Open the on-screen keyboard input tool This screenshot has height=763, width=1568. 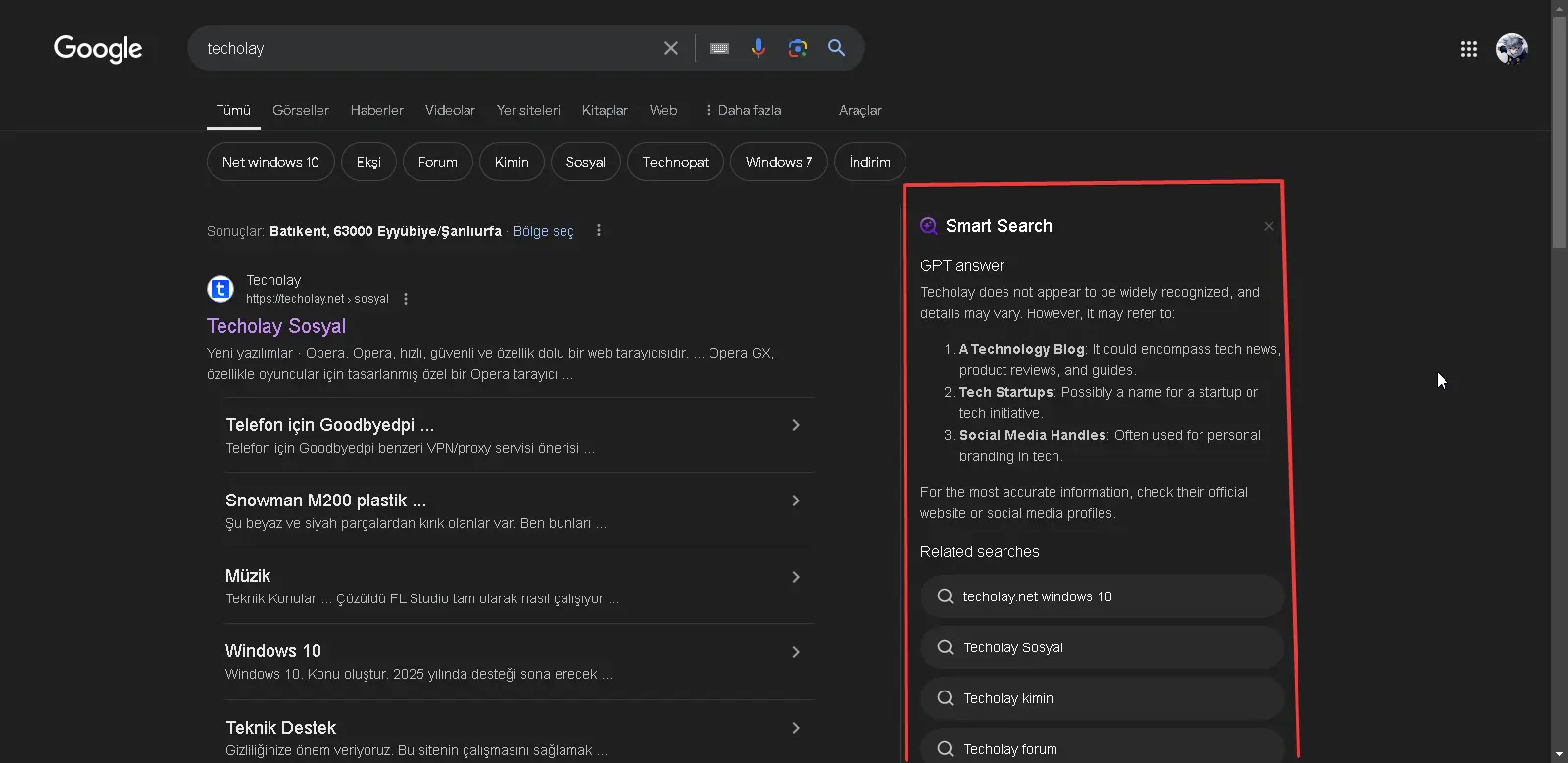pos(719,48)
